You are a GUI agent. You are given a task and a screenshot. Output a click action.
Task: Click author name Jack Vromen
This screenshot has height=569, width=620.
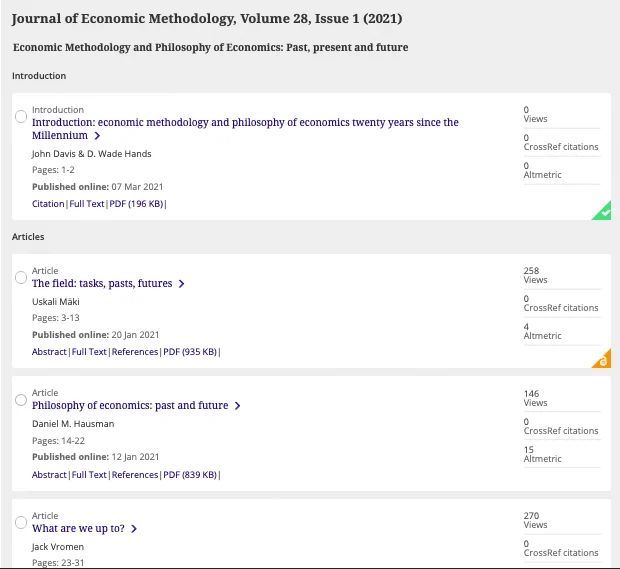pyautogui.click(x=58, y=547)
